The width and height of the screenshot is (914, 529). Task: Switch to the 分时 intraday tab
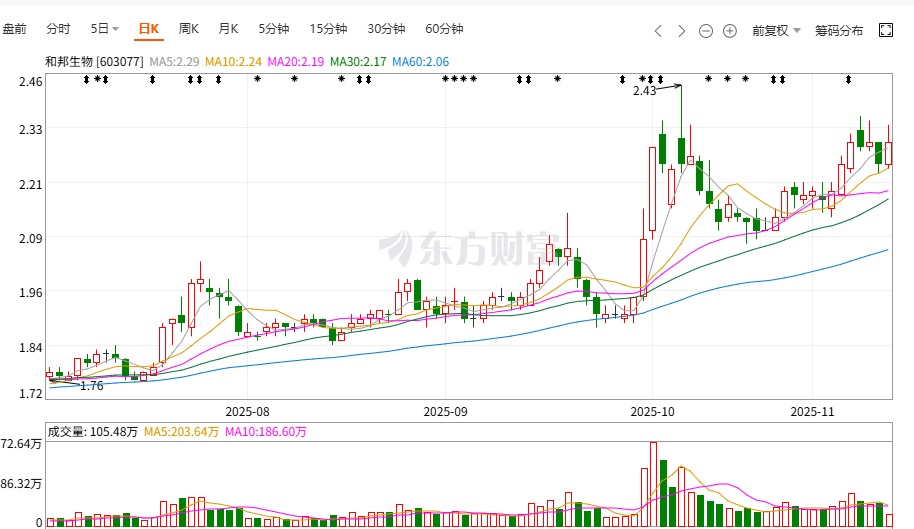click(x=58, y=29)
